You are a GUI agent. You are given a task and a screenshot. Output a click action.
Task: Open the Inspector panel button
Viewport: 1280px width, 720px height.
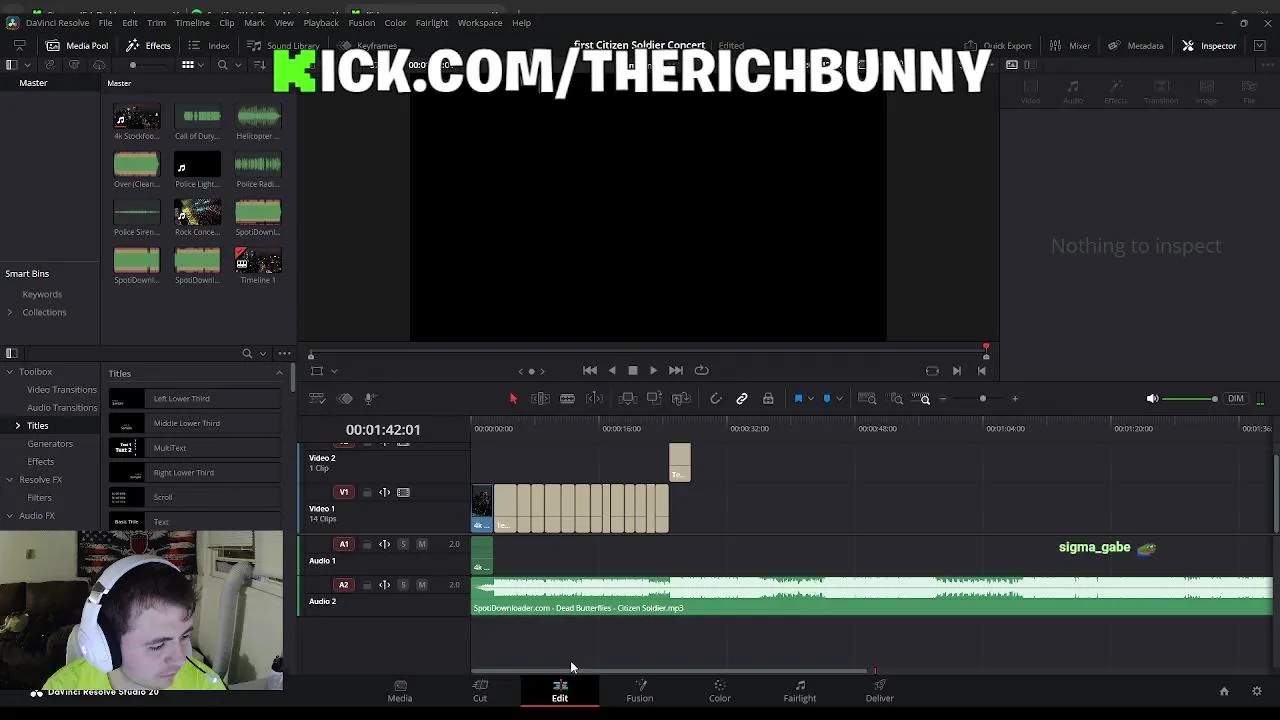[x=1209, y=46]
